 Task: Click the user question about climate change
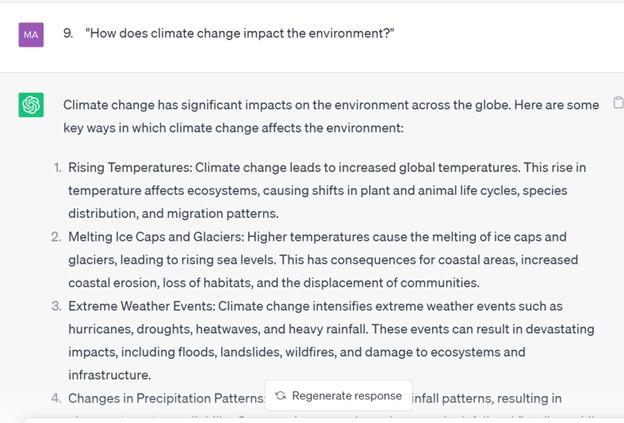click(240, 34)
